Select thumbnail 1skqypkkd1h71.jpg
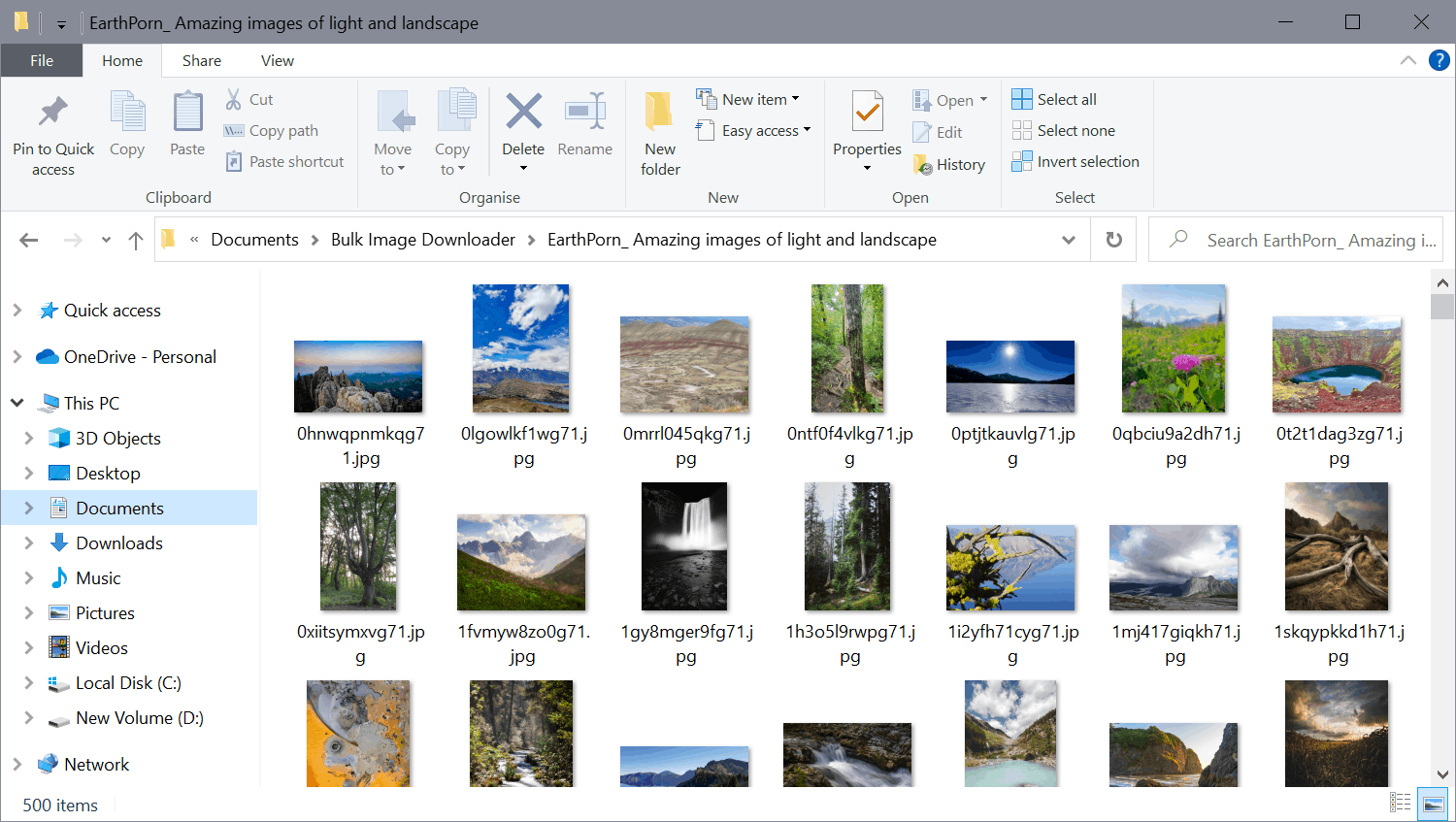 1337,546
